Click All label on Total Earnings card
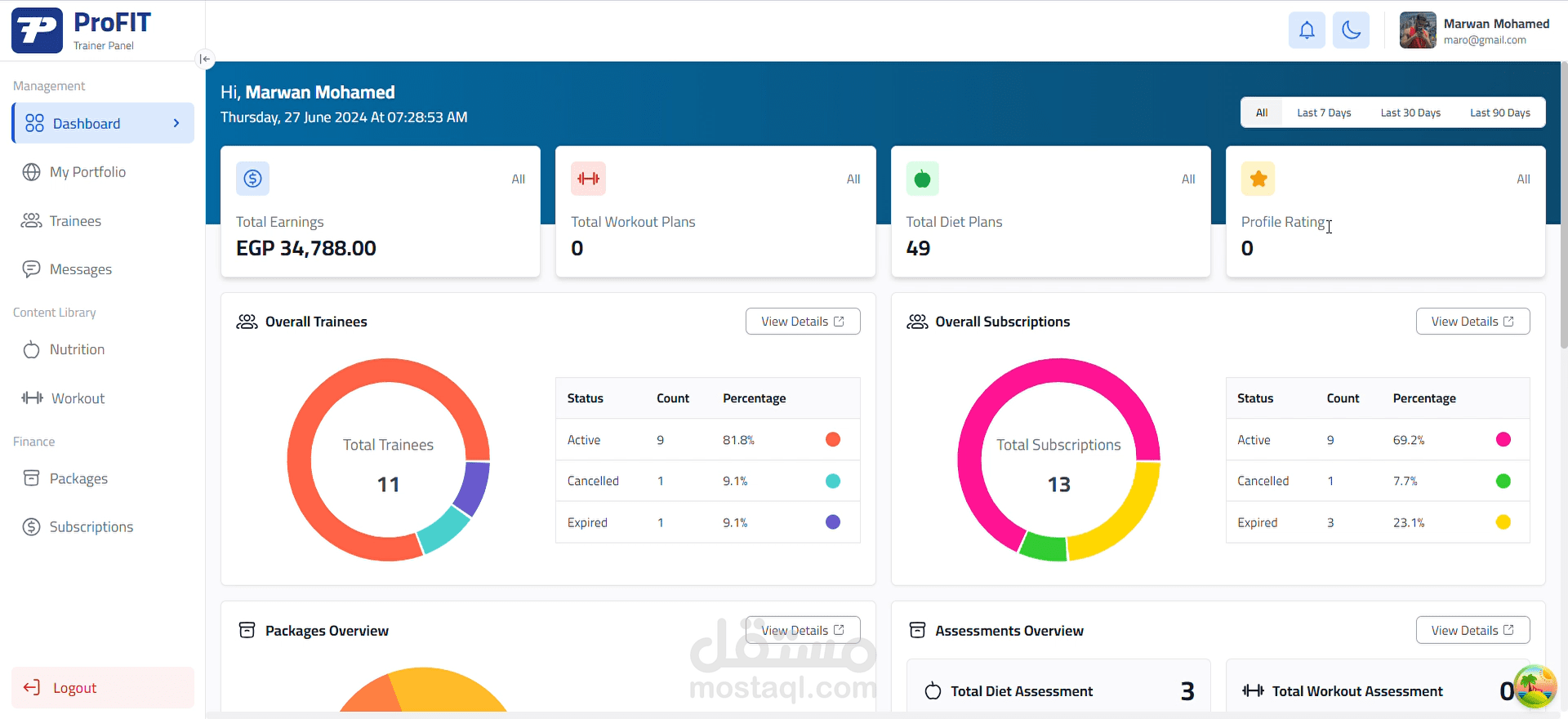1568x719 pixels. [x=519, y=179]
